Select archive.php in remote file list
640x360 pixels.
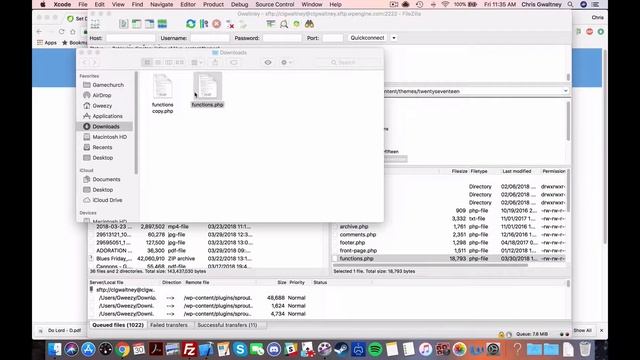point(354,227)
